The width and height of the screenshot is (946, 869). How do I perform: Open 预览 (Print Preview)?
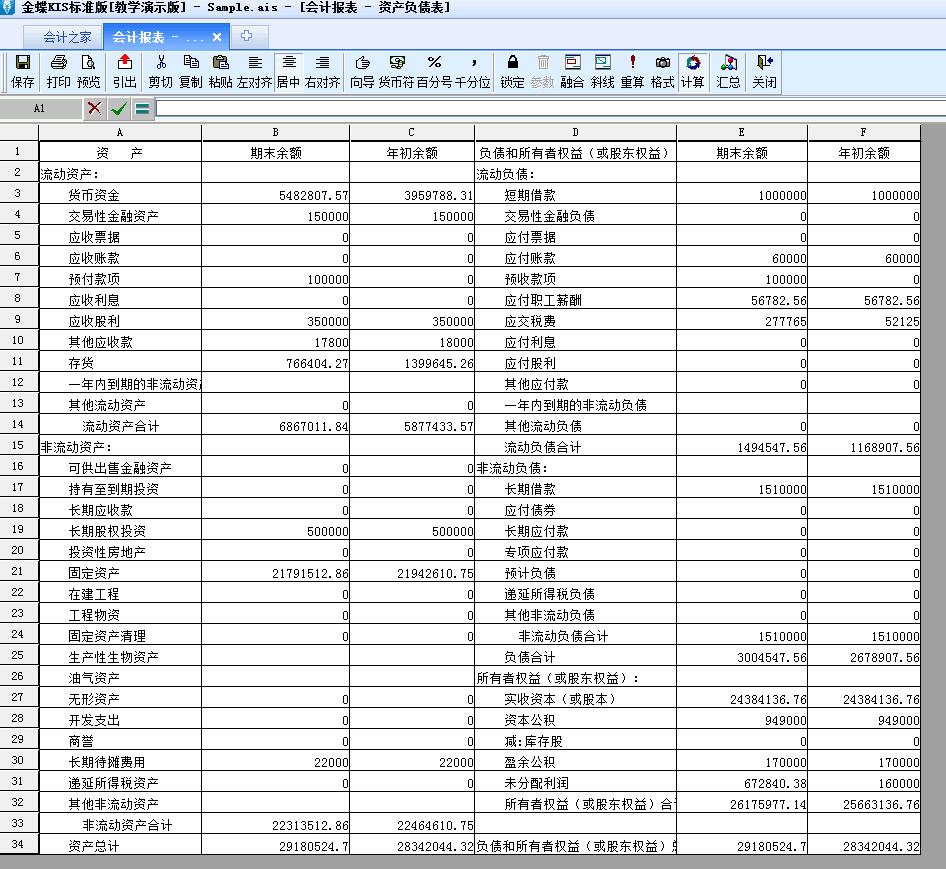click(89, 71)
